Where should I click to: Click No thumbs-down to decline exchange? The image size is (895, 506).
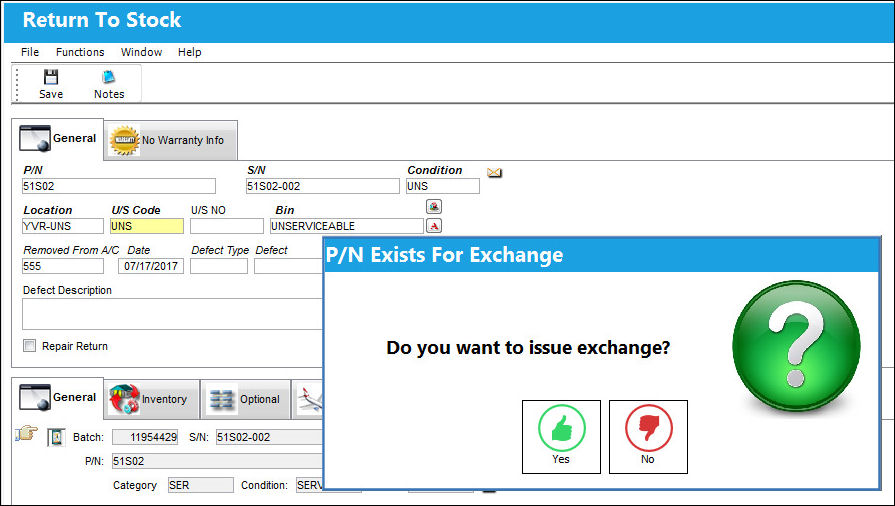click(648, 437)
